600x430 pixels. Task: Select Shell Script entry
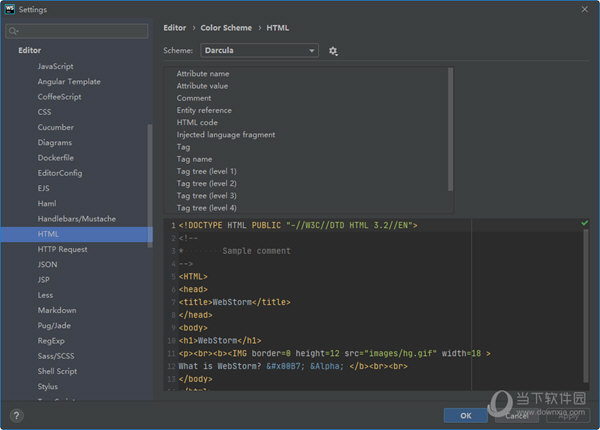pyautogui.click(x=57, y=371)
